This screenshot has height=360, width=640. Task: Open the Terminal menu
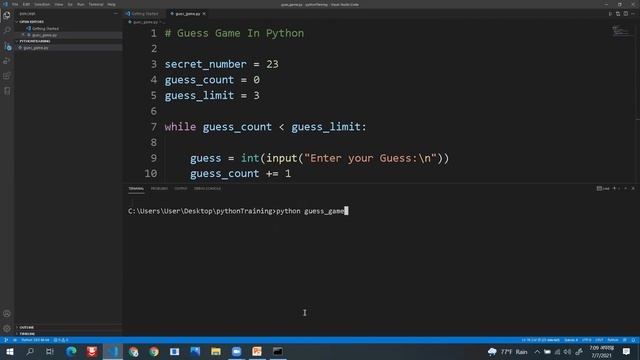coord(96,4)
